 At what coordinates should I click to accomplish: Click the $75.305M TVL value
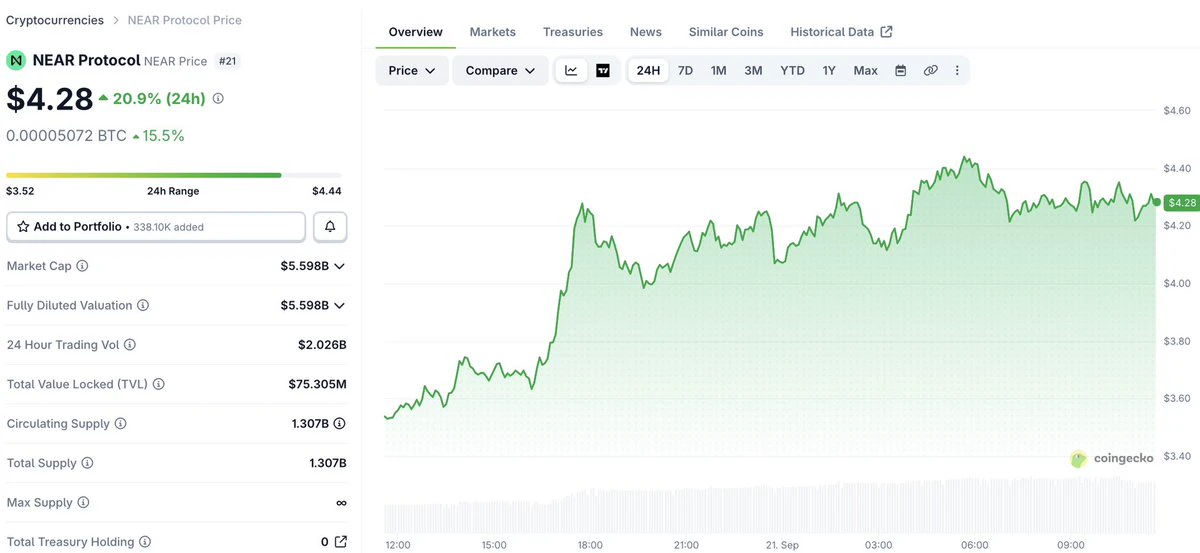coord(318,384)
